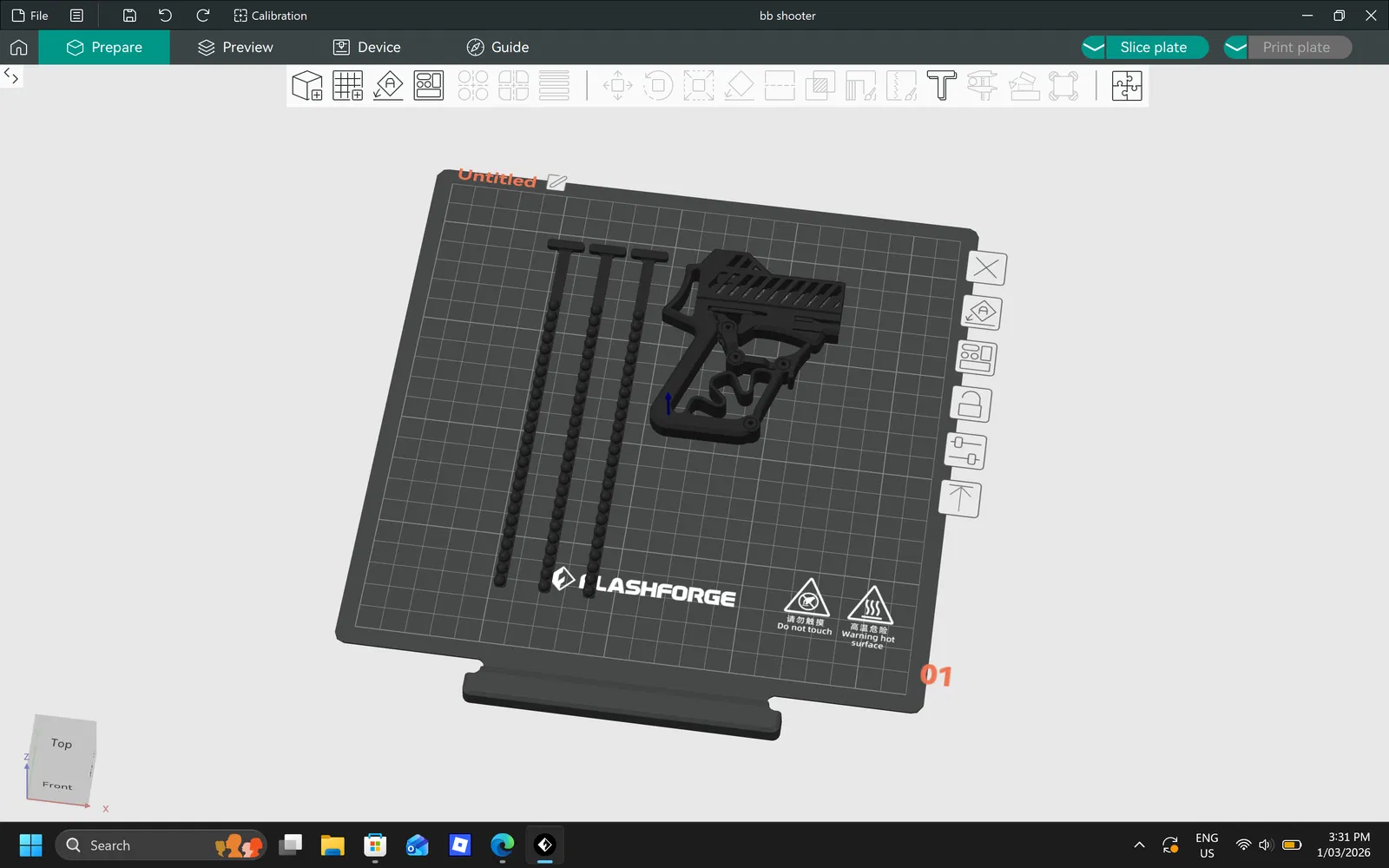The image size is (1389, 868).
Task: Expand the Slice plate dropdown arrow
Action: (x=1094, y=47)
